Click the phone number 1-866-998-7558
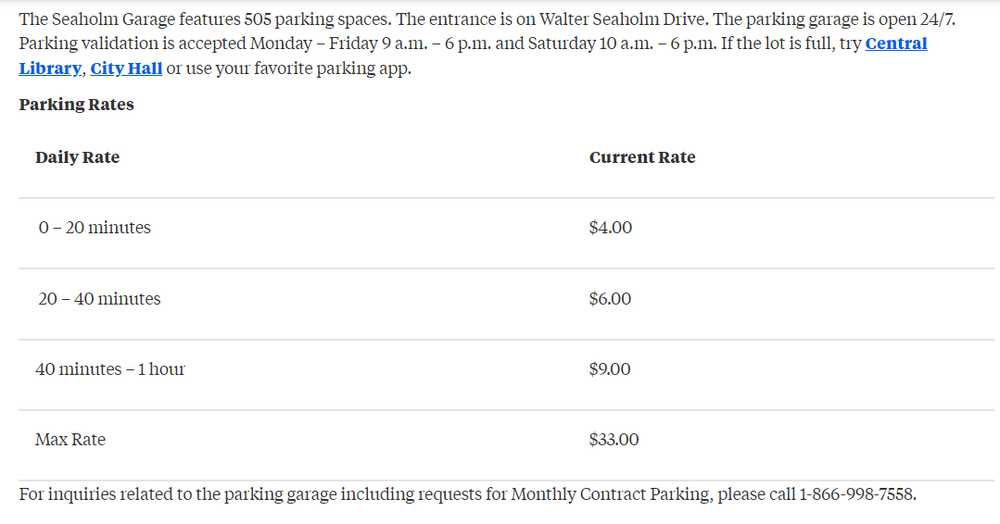This screenshot has height=524, width=1000. tap(856, 494)
